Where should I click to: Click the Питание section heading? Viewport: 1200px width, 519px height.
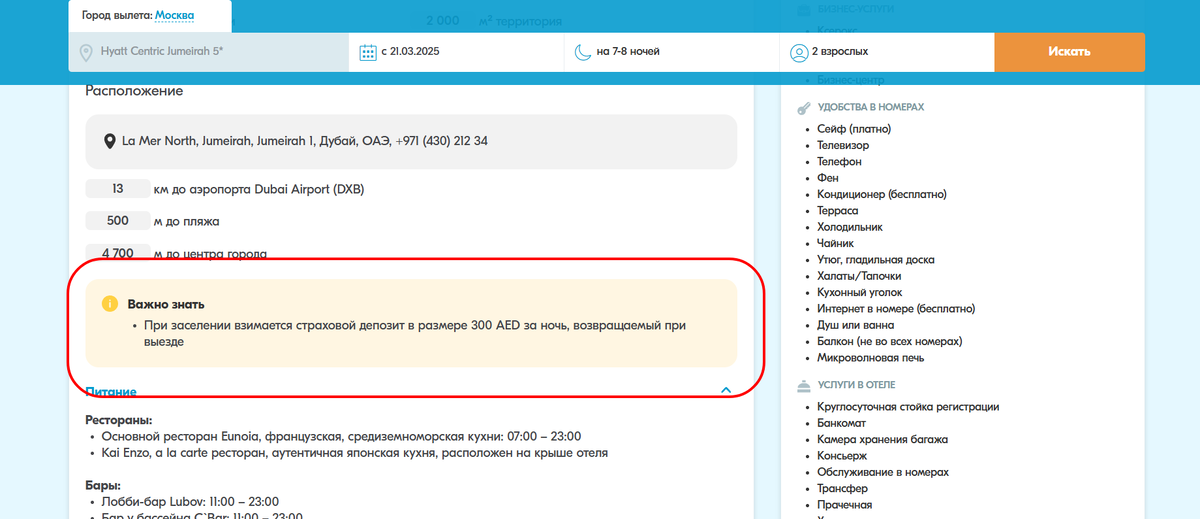(111, 392)
